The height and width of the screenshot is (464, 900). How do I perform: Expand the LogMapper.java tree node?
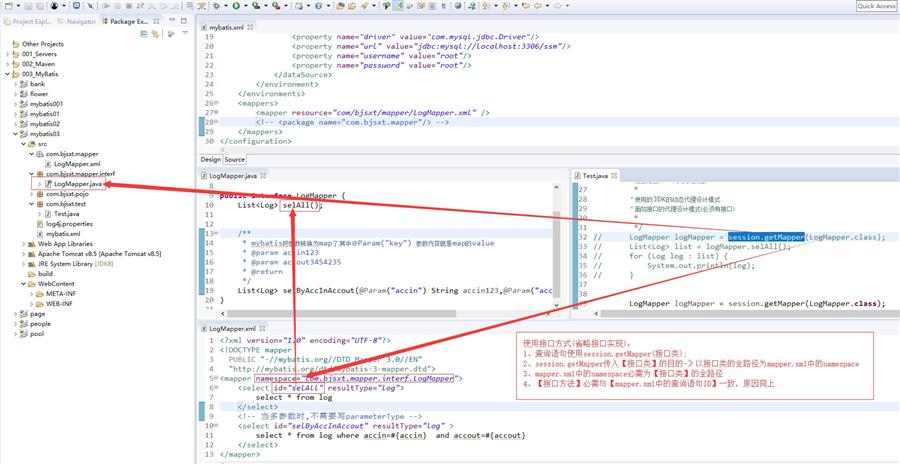(x=39, y=184)
